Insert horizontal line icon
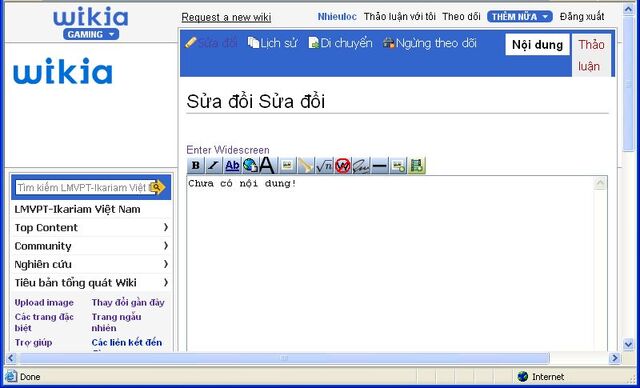The height and width of the screenshot is (388, 640). [380, 166]
